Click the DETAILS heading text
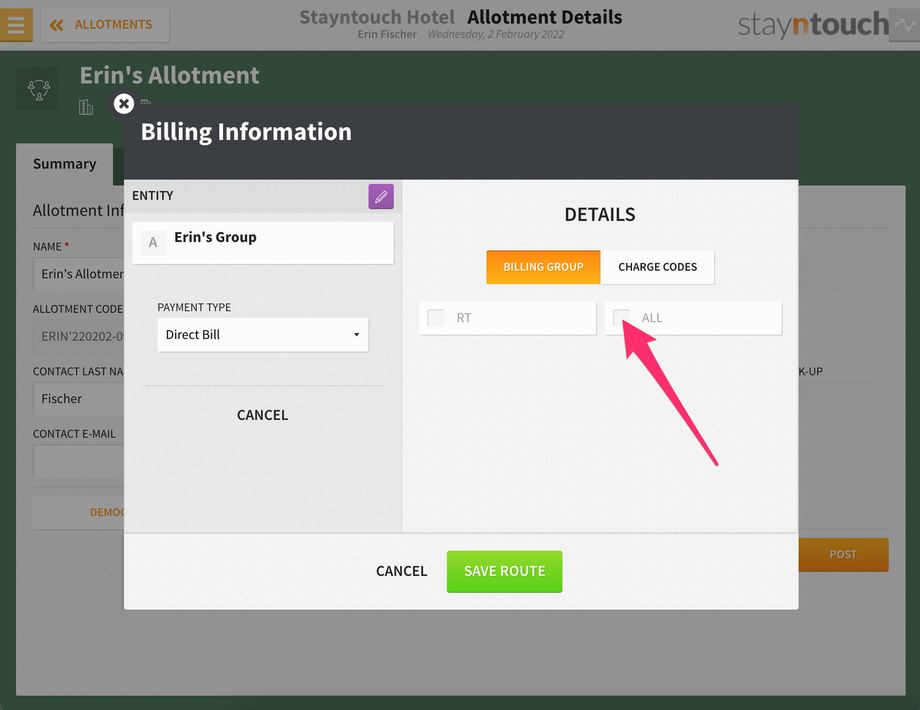Viewport: 920px width, 710px height. pyautogui.click(x=600, y=214)
